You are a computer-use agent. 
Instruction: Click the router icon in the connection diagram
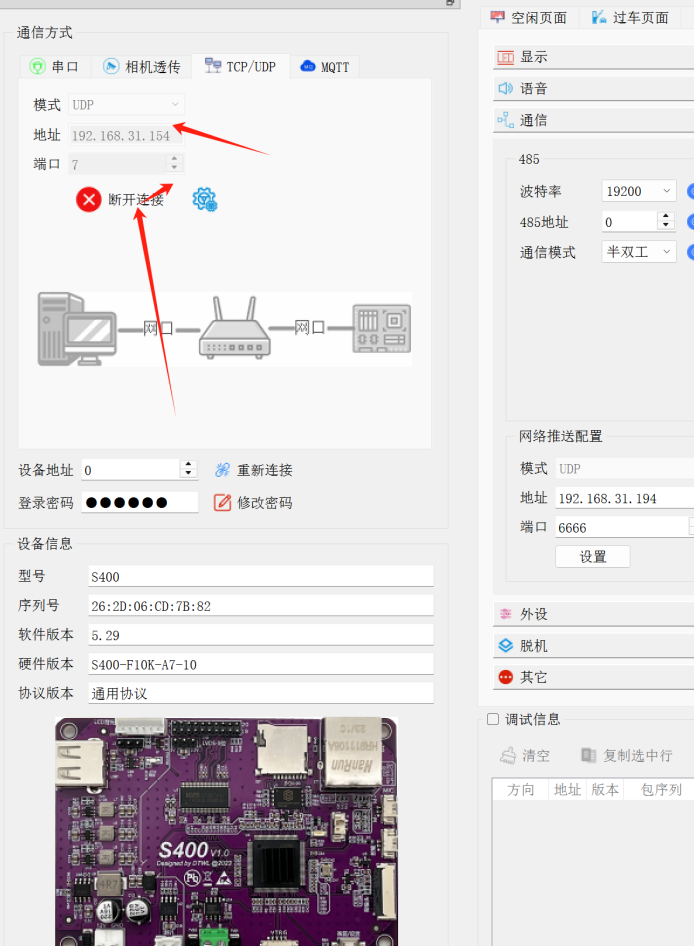pos(235,328)
